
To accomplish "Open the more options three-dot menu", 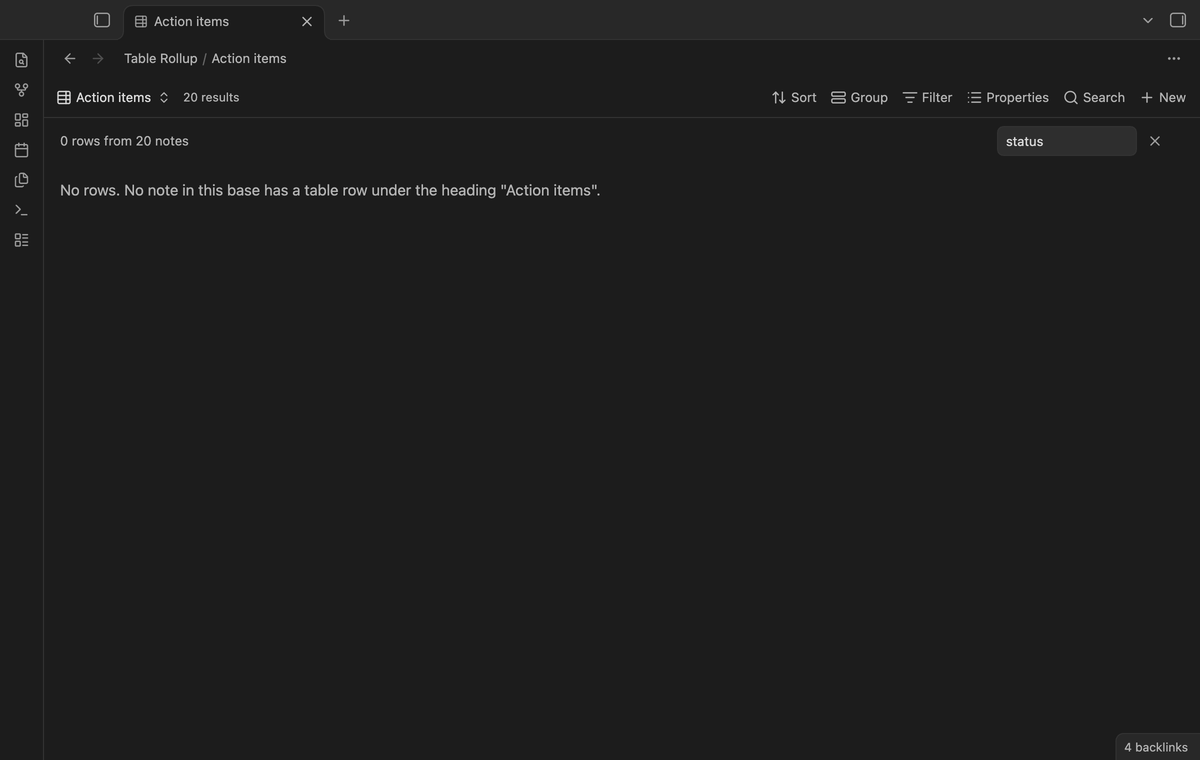I will point(1174,58).
